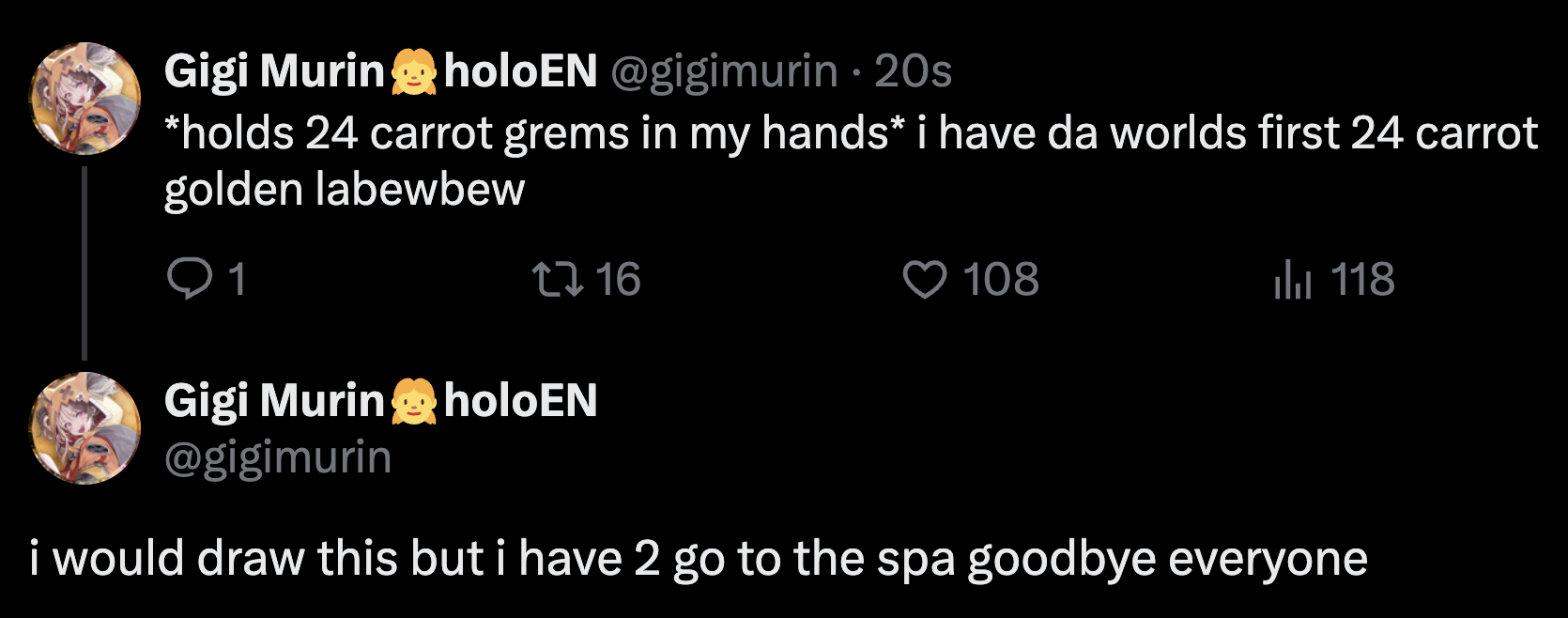Click the @gigimurin handle under the lower name
This screenshot has width=1568, height=618.
tap(278, 457)
